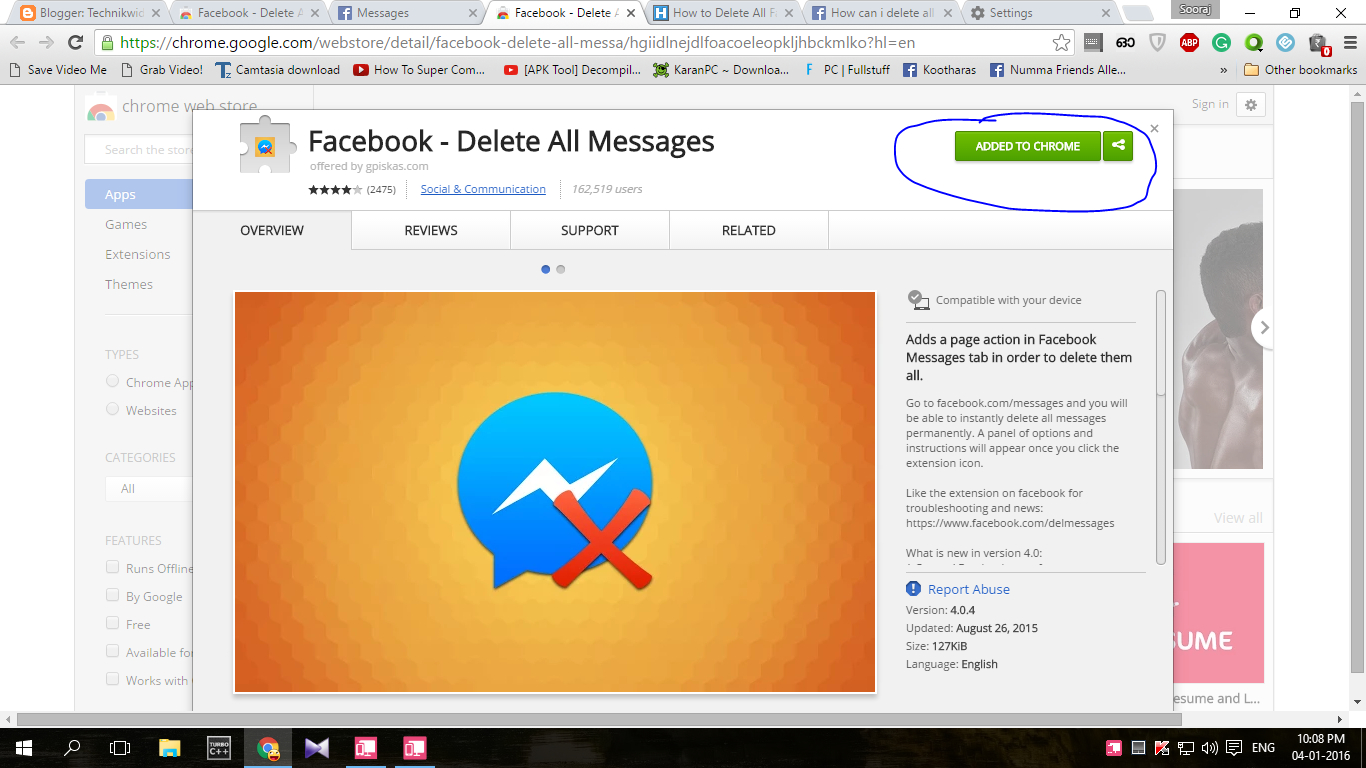Check the By Google checkbox
Screen dimensions: 1366x768
(x=112, y=595)
